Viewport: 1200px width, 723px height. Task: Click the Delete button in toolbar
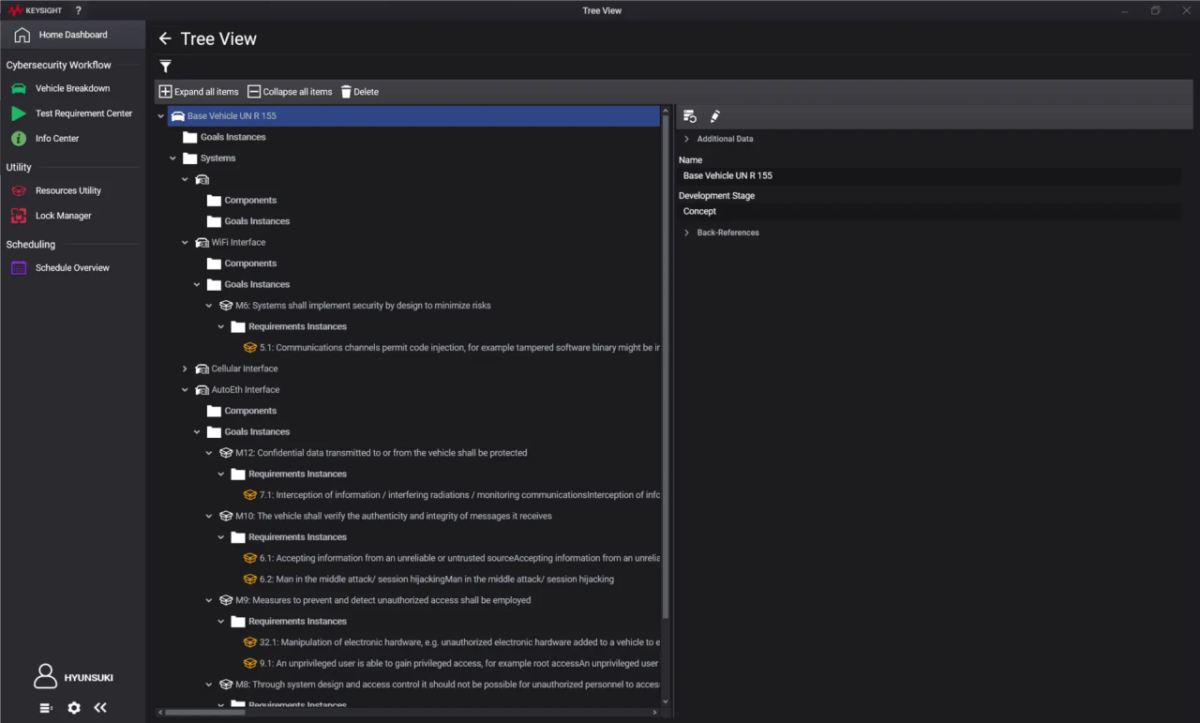pyautogui.click(x=360, y=92)
